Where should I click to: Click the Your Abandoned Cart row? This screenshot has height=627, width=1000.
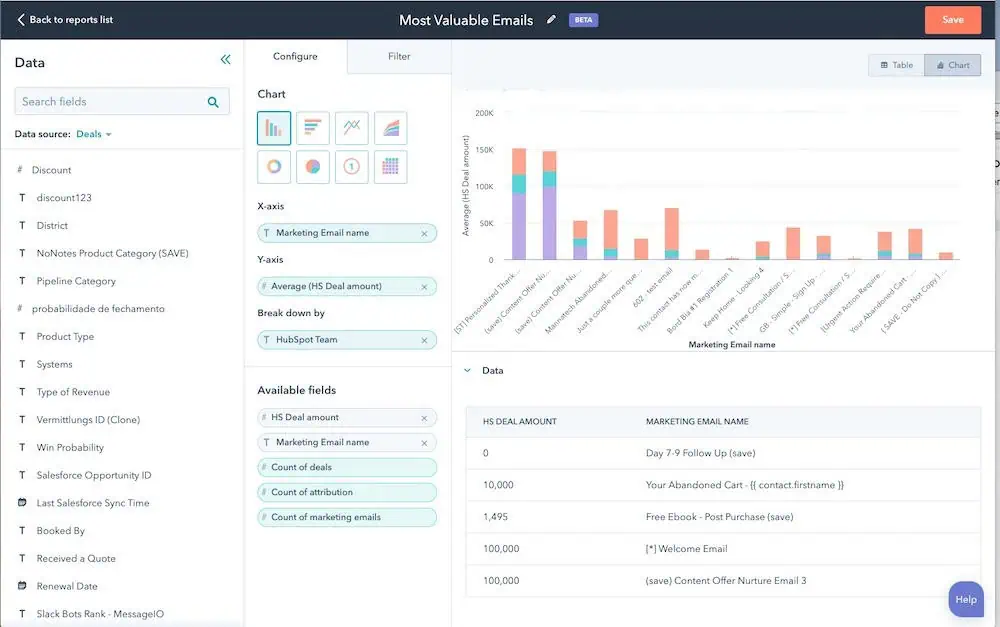click(x=723, y=485)
